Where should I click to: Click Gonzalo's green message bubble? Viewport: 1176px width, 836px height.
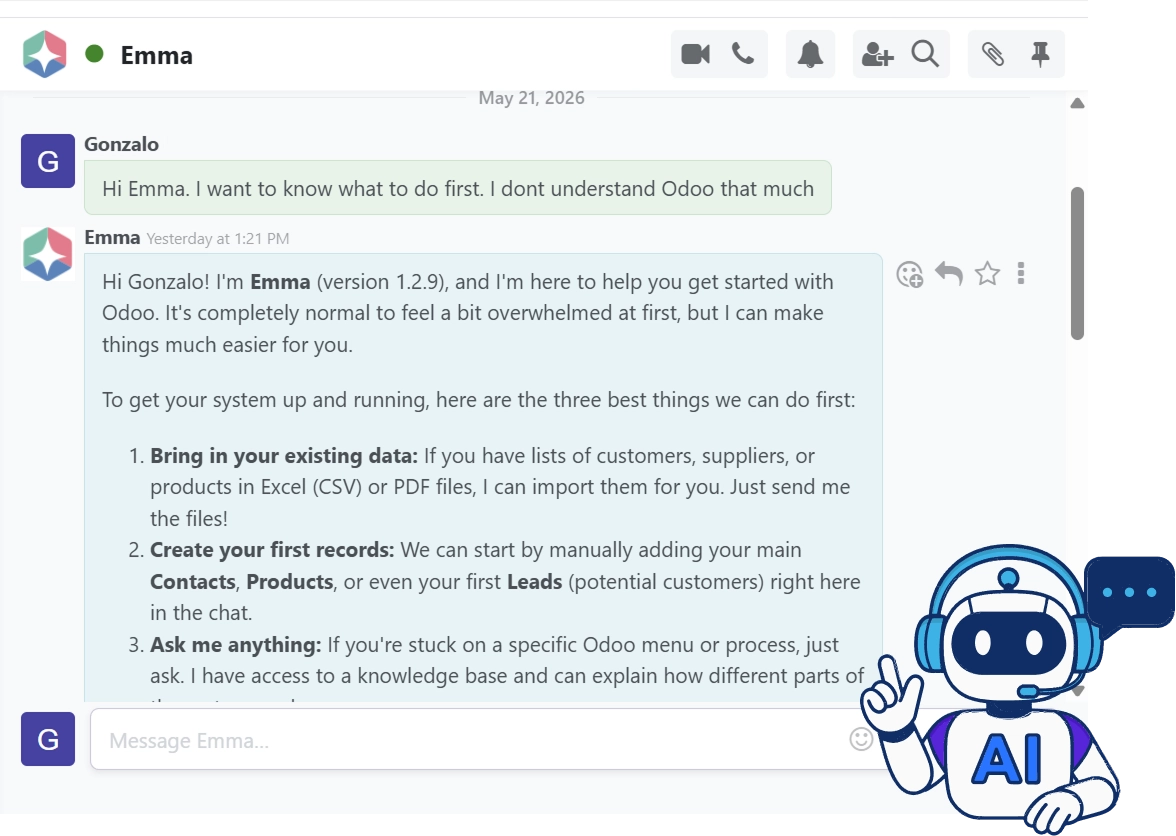tap(458, 187)
